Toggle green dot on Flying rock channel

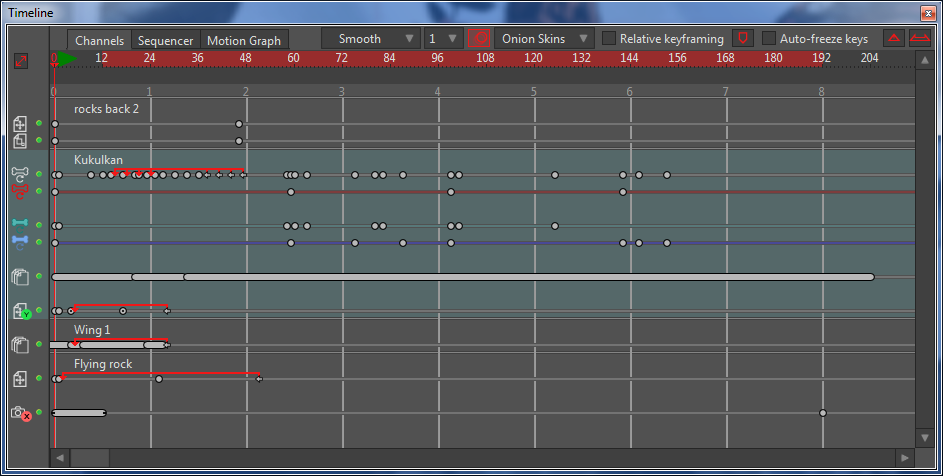point(39,378)
